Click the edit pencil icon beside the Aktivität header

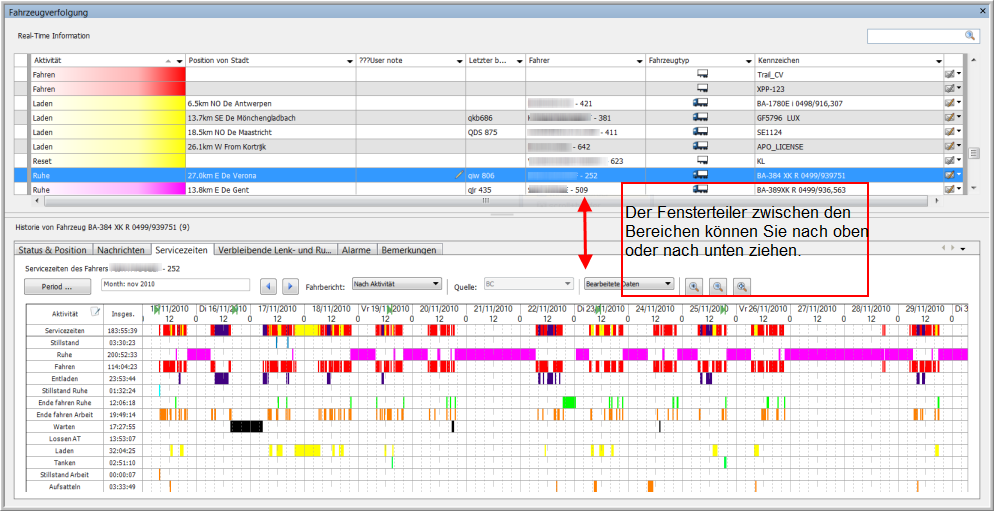96,312
